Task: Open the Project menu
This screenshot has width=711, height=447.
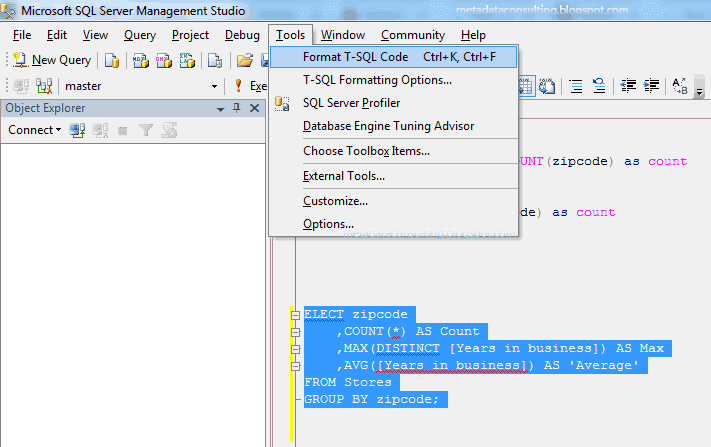Action: [190, 35]
